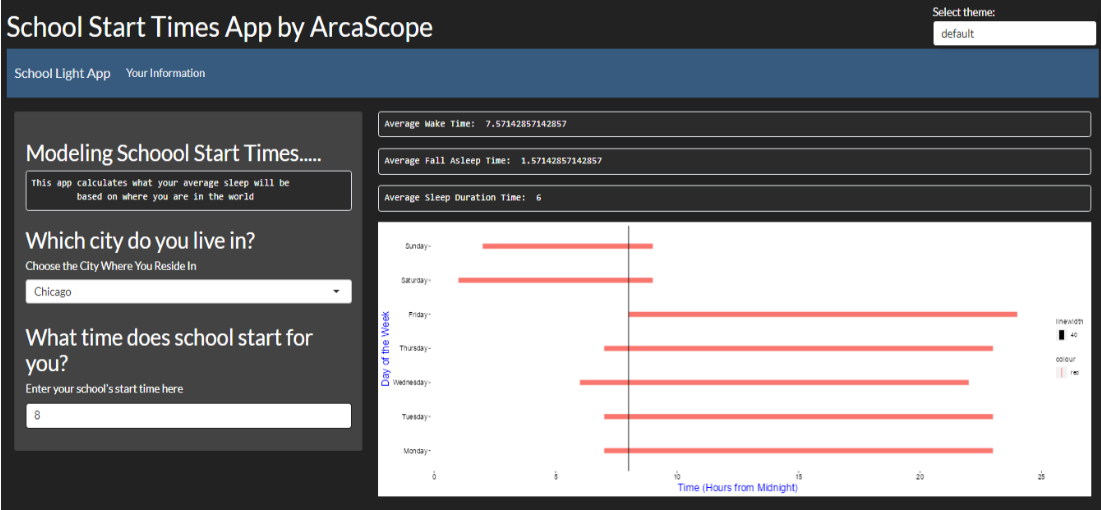The width and height of the screenshot is (1101, 510).
Task: Open the Your Information tab
Action: (165, 73)
